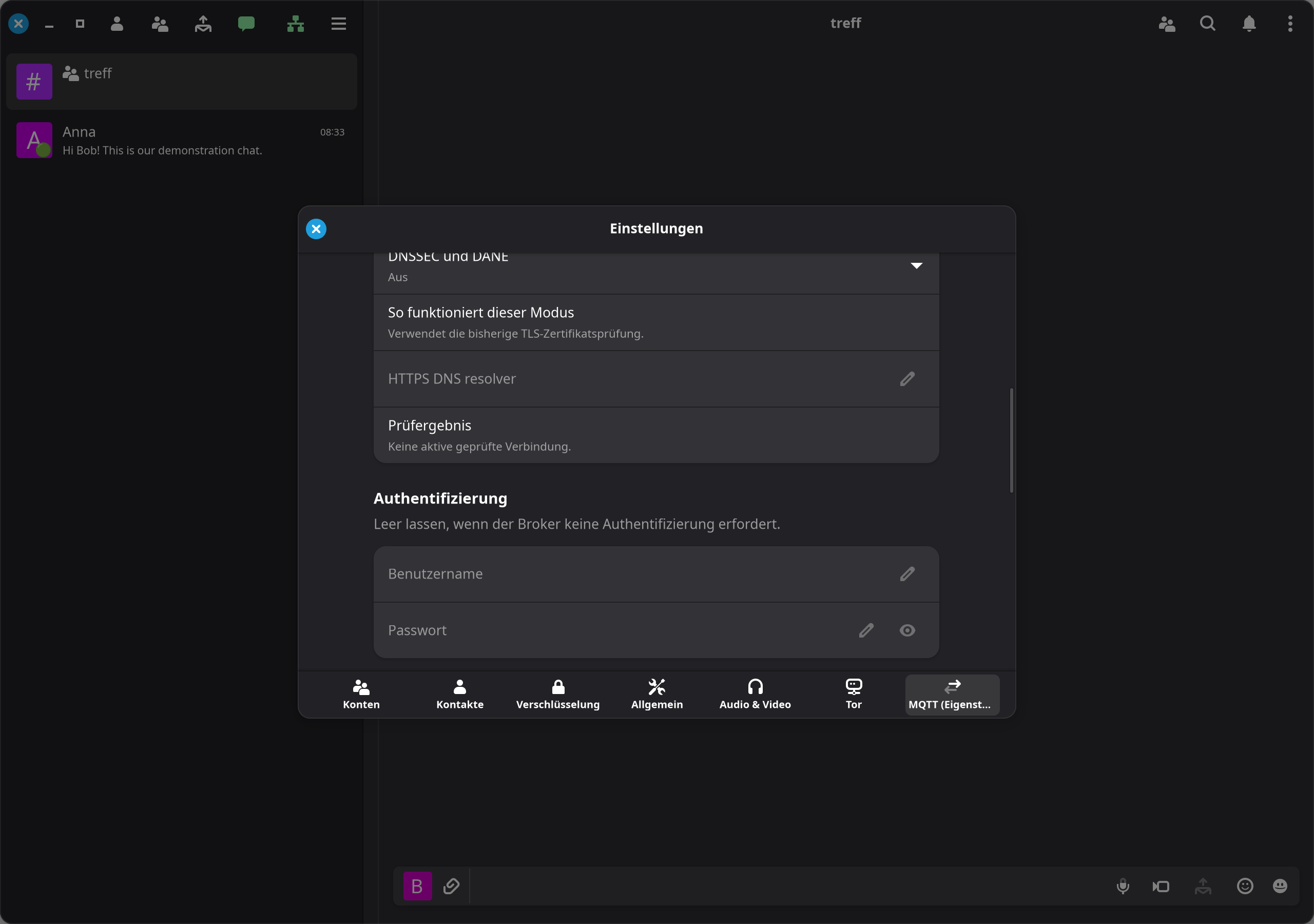Image resolution: width=1314 pixels, height=924 pixels.
Task: Open the share/upload inbox icon in top toolbar
Action: (x=203, y=24)
